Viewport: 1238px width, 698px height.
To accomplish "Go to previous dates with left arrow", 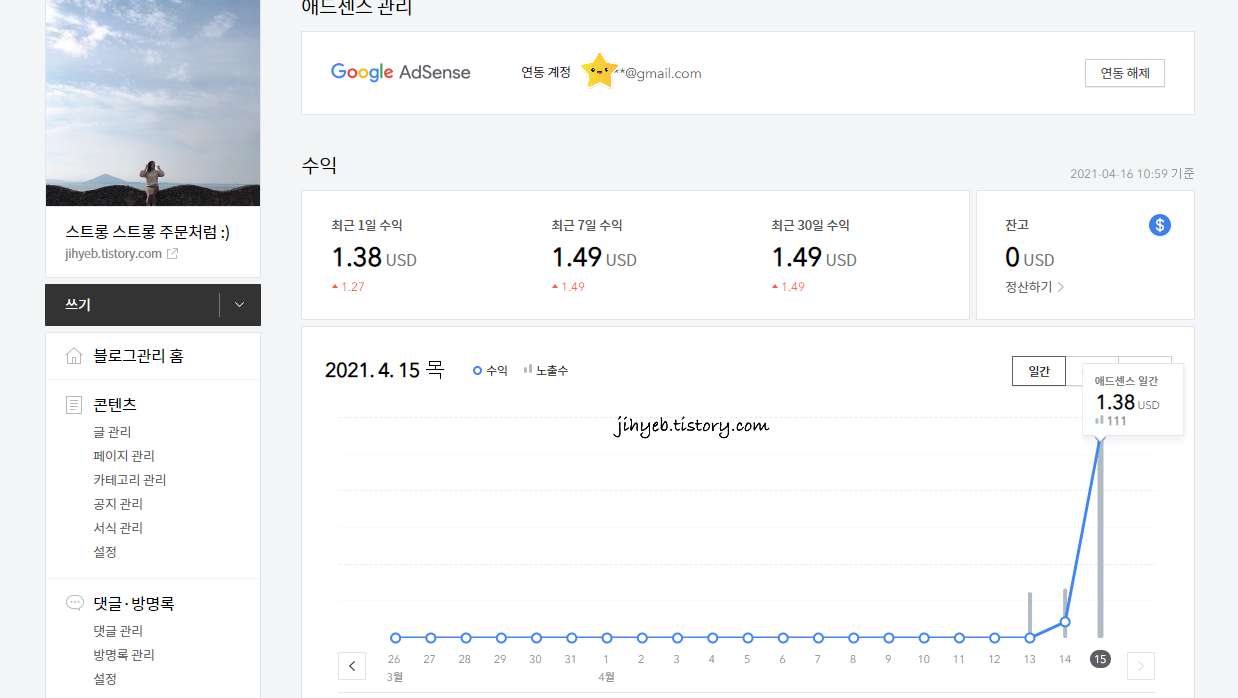I will 352,665.
